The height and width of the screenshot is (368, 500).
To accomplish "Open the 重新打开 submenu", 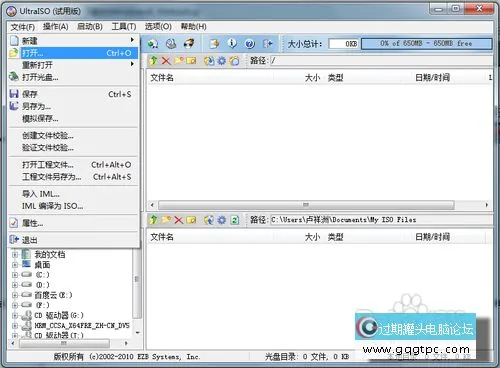I will [73, 64].
